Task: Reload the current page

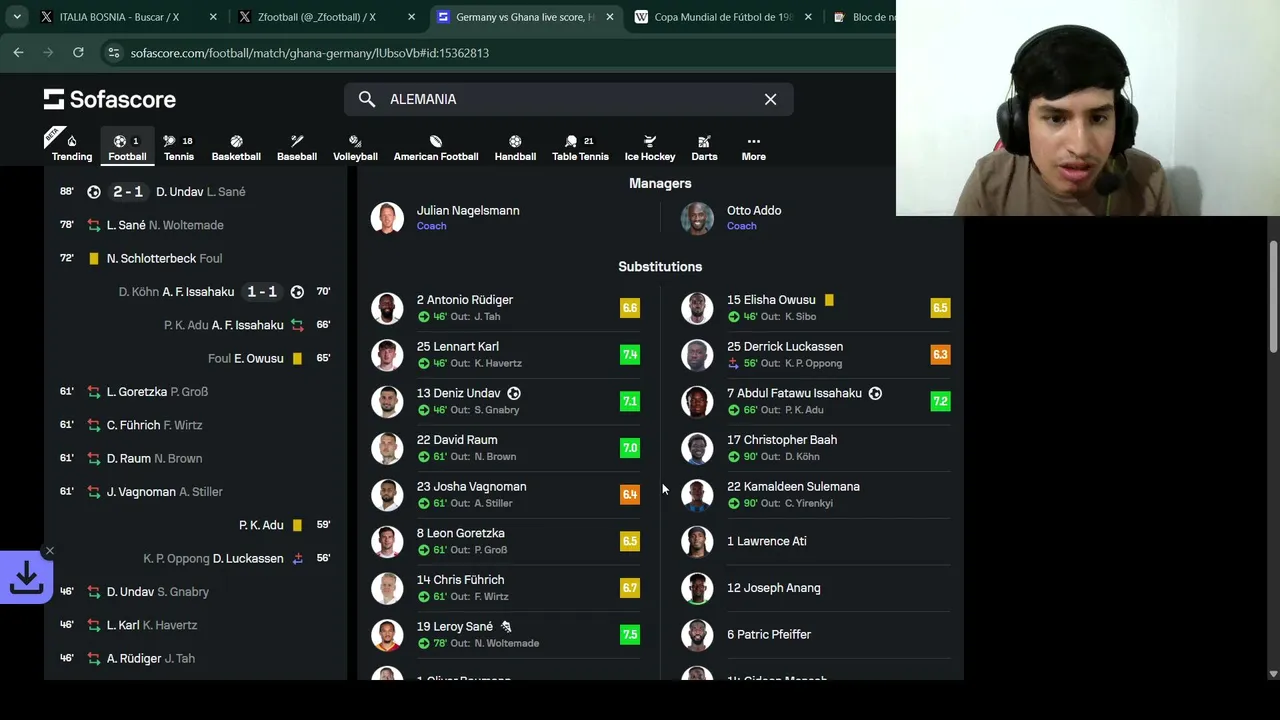Action: [78, 53]
